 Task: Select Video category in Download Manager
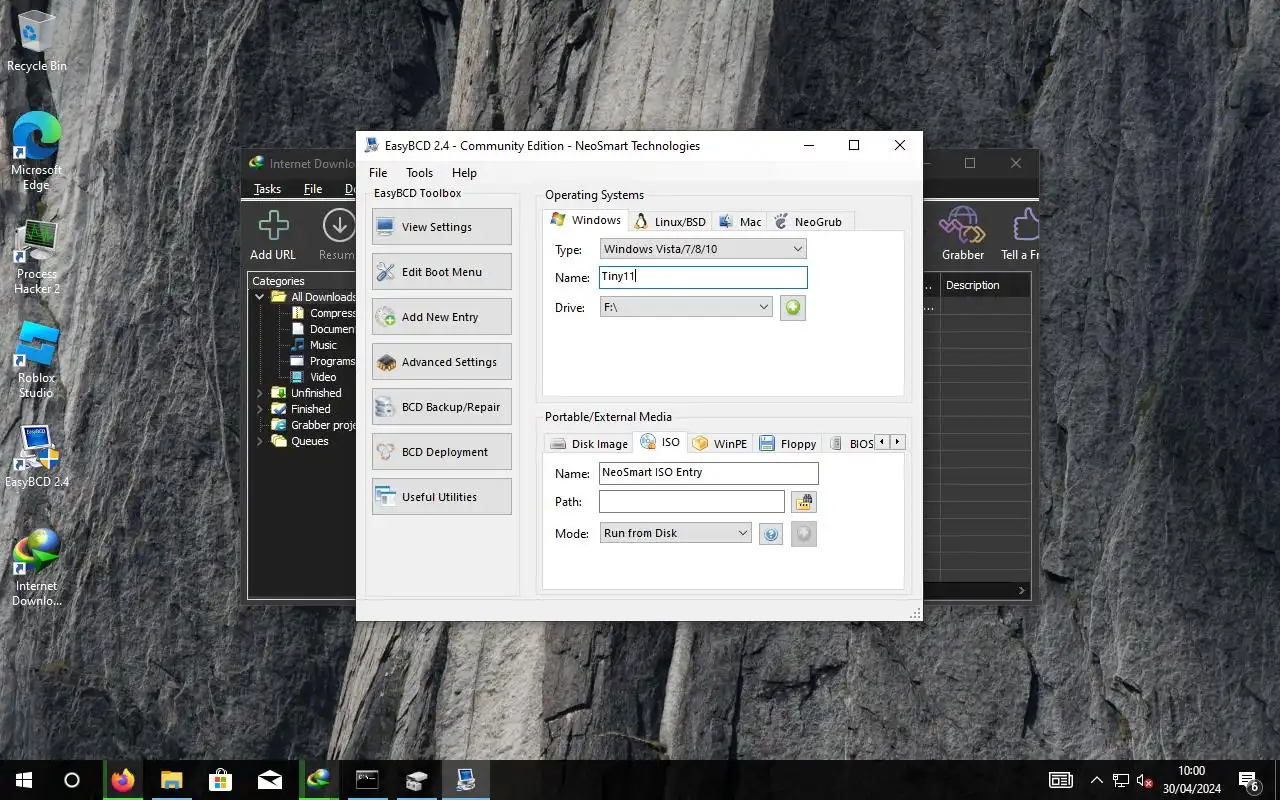click(x=323, y=377)
